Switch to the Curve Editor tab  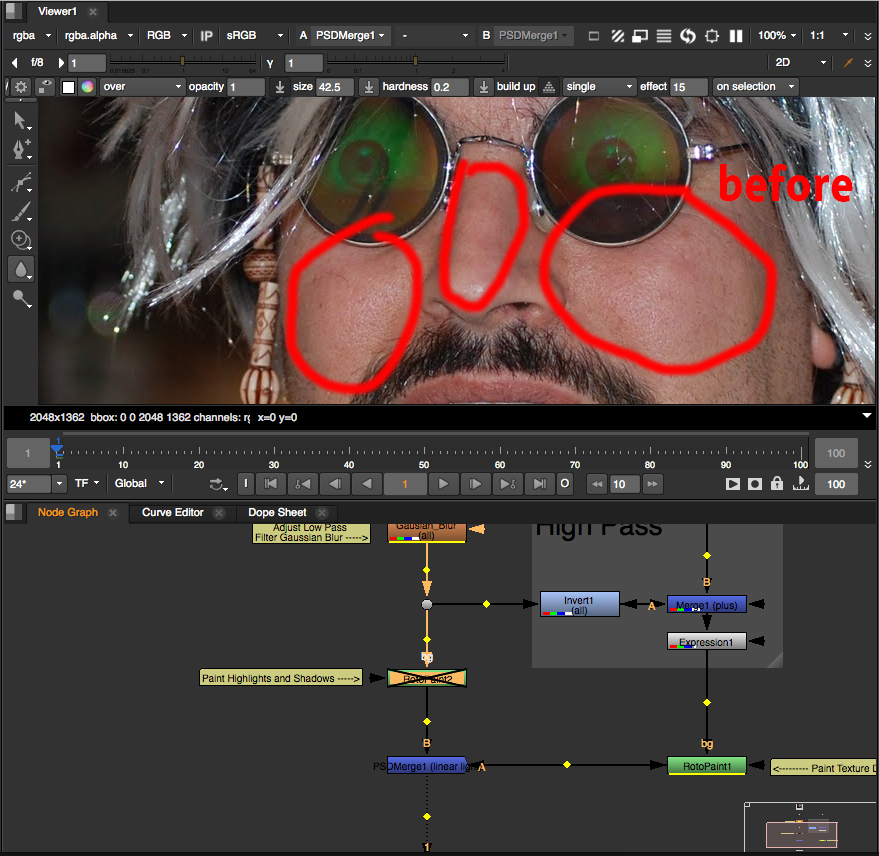coord(172,513)
